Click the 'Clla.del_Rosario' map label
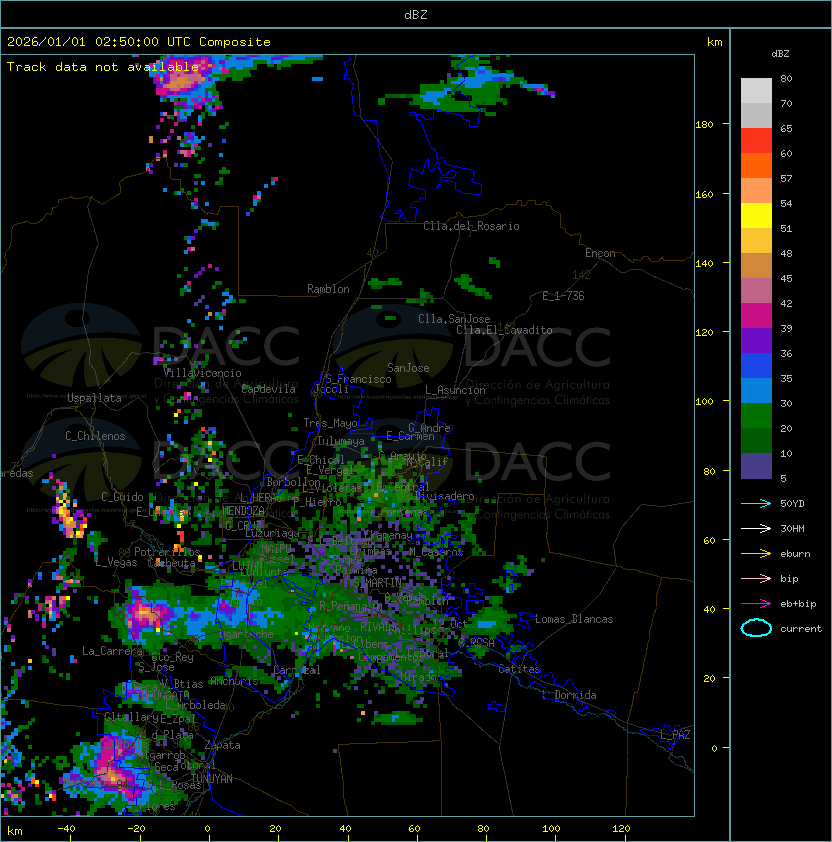 [471, 226]
